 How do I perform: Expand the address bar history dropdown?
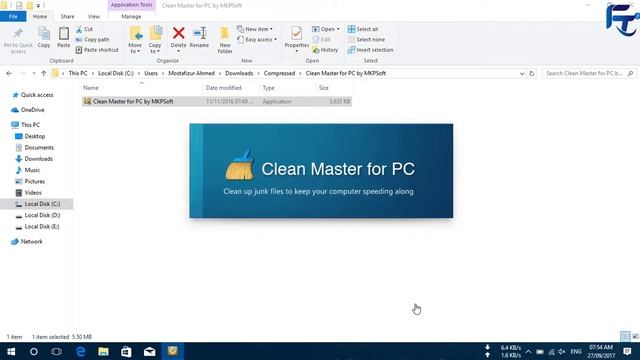(522, 73)
